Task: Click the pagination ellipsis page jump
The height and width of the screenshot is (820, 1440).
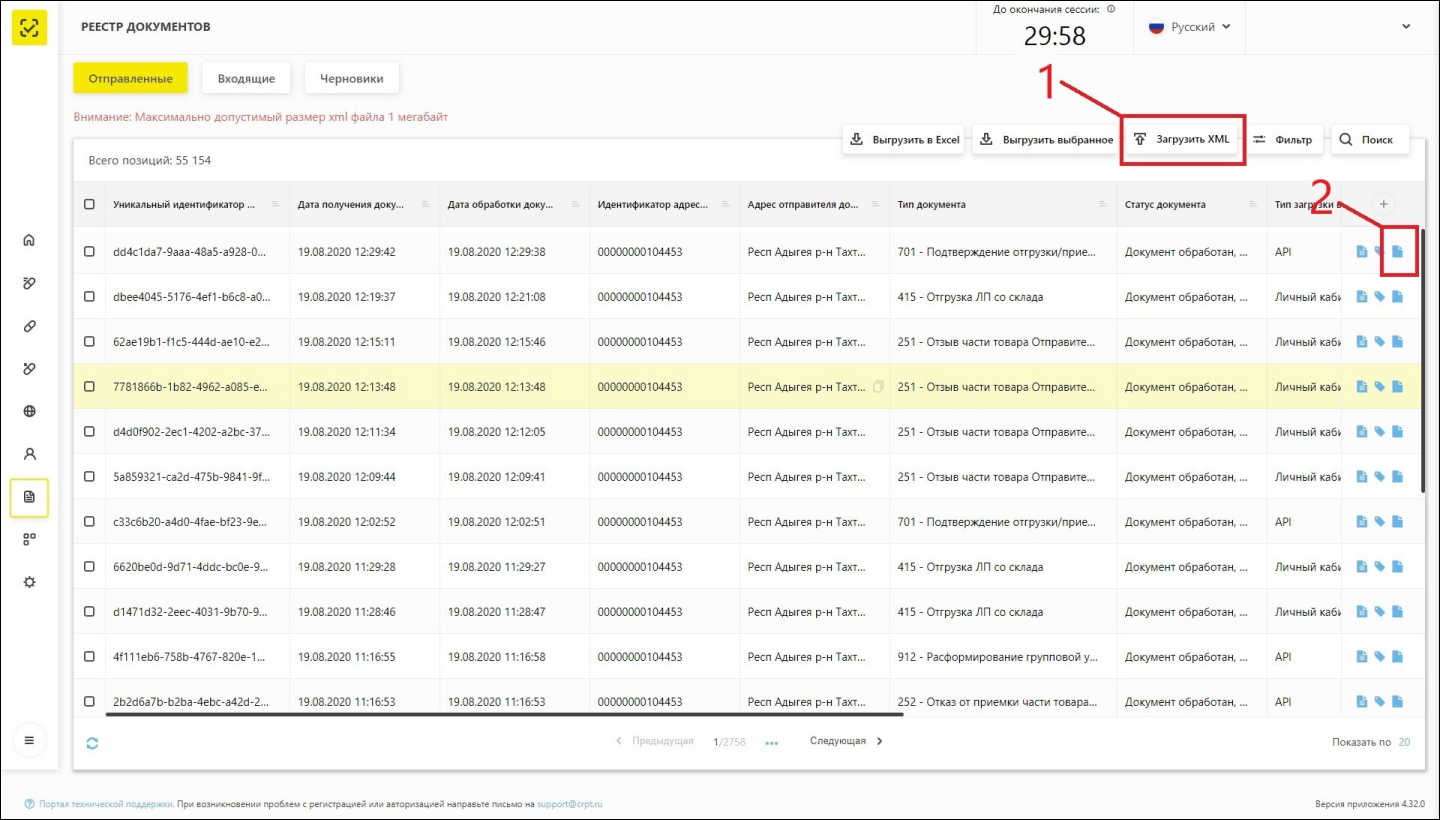Action: [771, 743]
